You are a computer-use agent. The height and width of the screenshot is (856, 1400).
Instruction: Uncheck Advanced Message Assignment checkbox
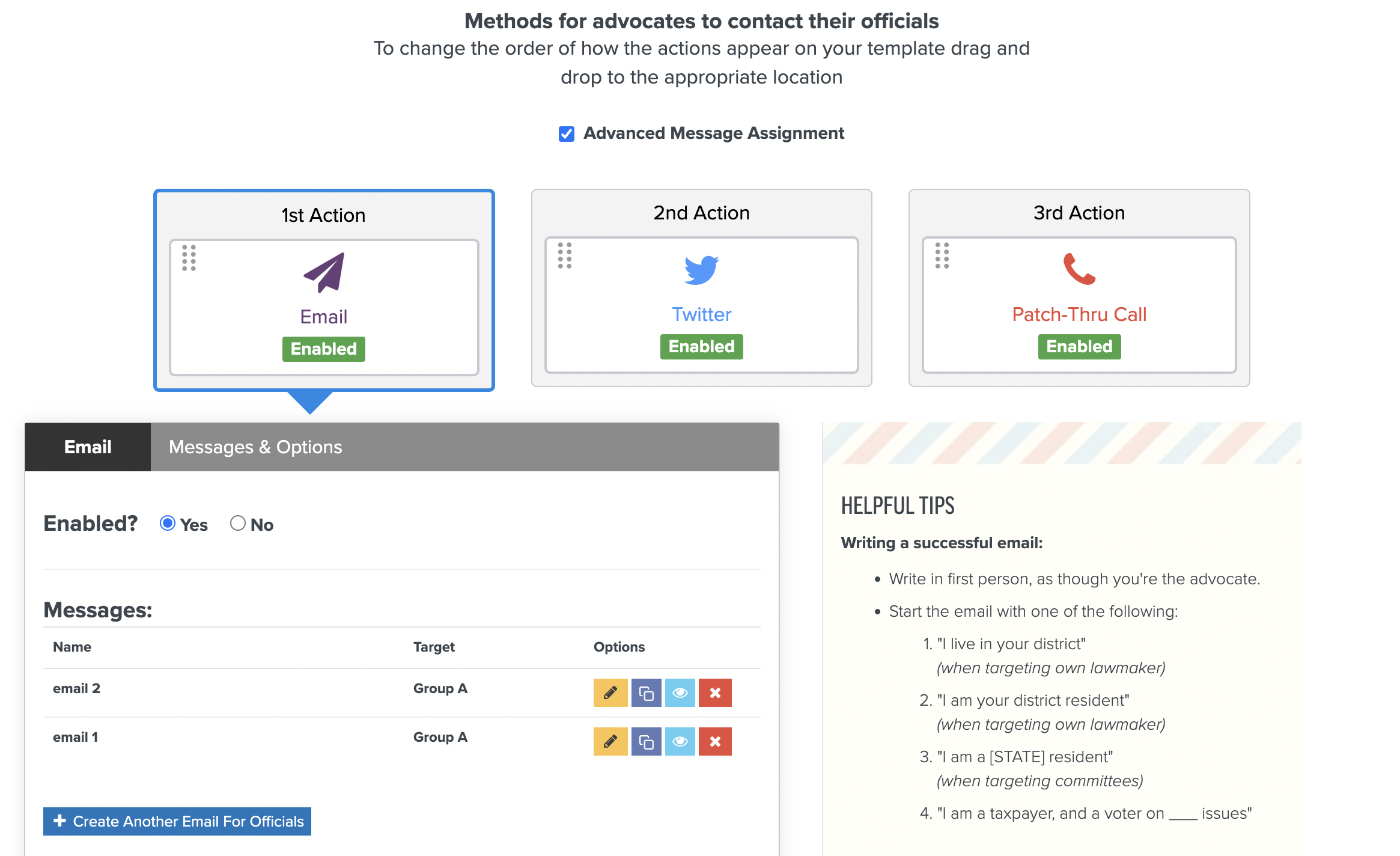(x=566, y=133)
